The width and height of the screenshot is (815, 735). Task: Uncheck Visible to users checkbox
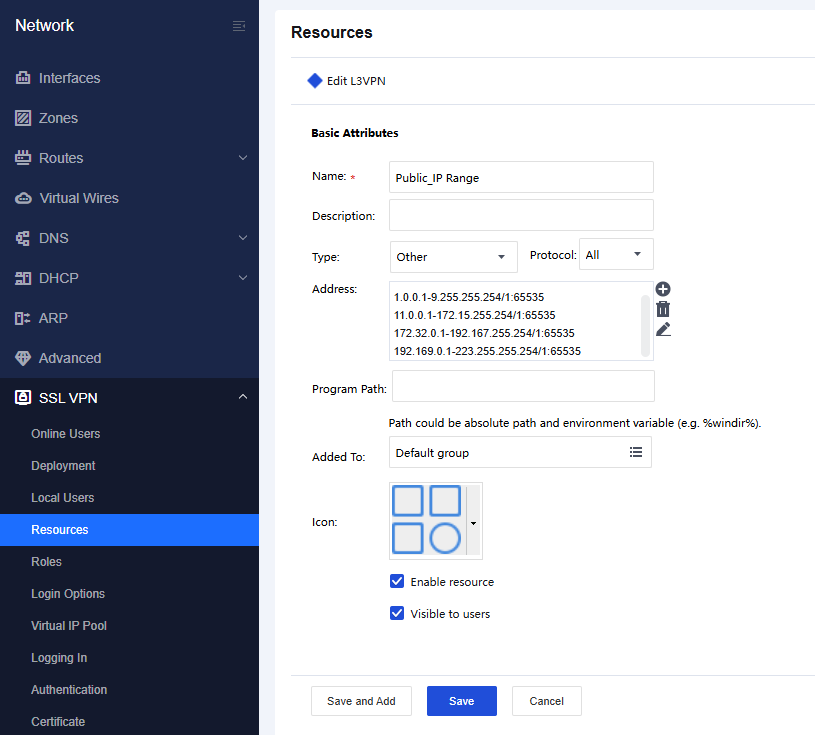(397, 613)
